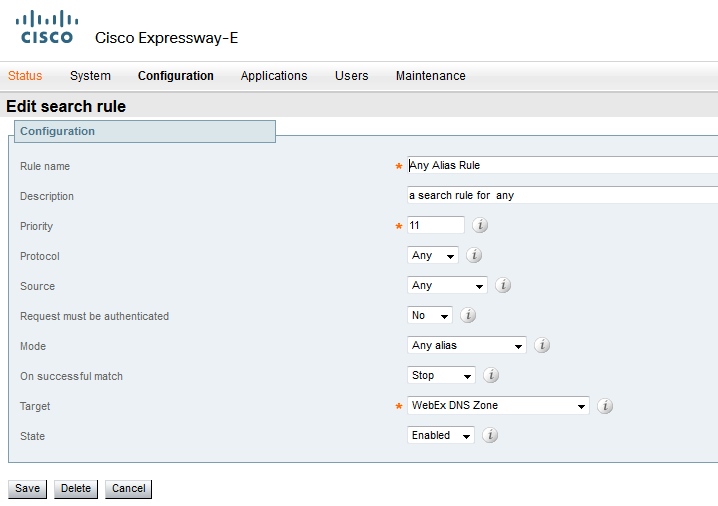Open the Maintenance menu
Viewport: 718px width, 506px height.
[x=430, y=76]
